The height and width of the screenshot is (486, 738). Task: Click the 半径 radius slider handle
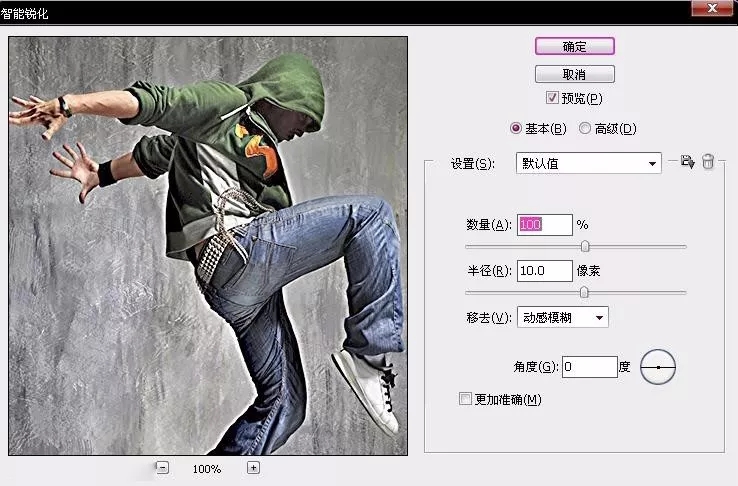(x=584, y=292)
